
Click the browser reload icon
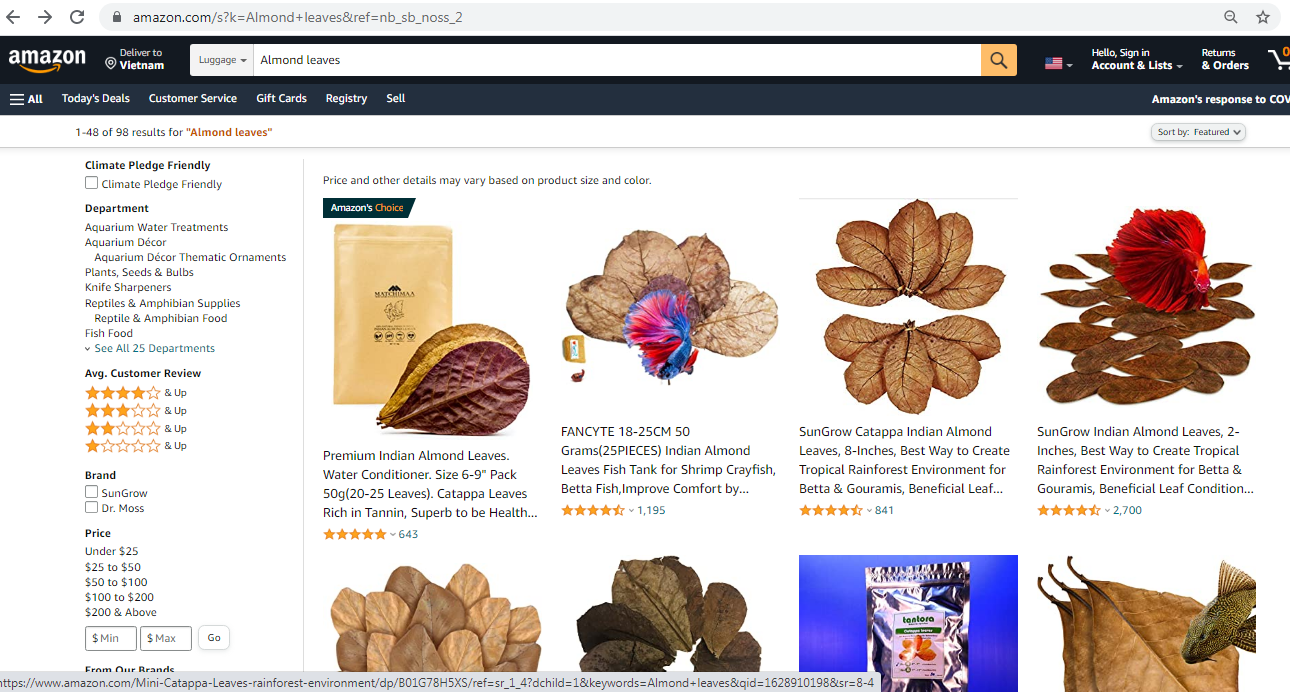(x=77, y=17)
